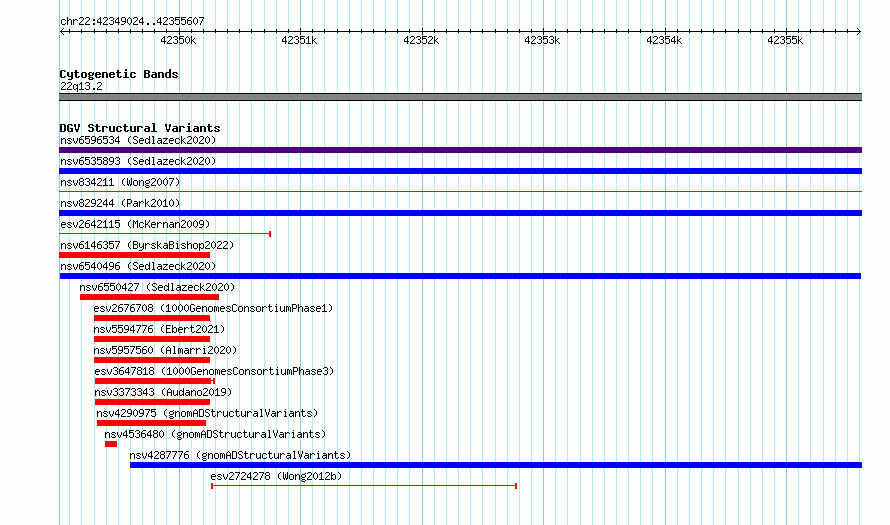Click the 42350k ruler position
This screenshot has width=890, height=525.
(178, 40)
